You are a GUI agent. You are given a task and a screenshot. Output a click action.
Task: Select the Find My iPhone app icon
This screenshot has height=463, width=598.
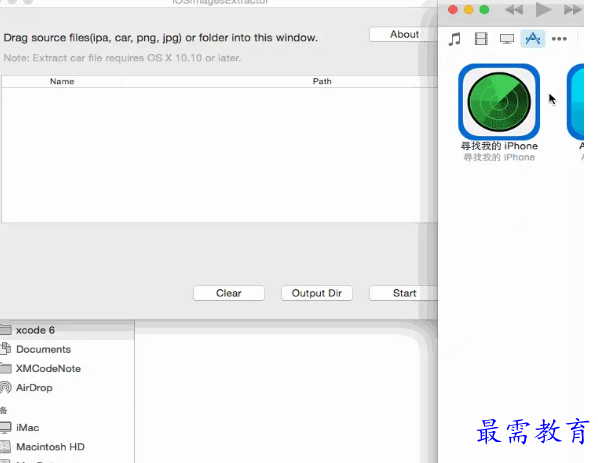click(x=499, y=102)
